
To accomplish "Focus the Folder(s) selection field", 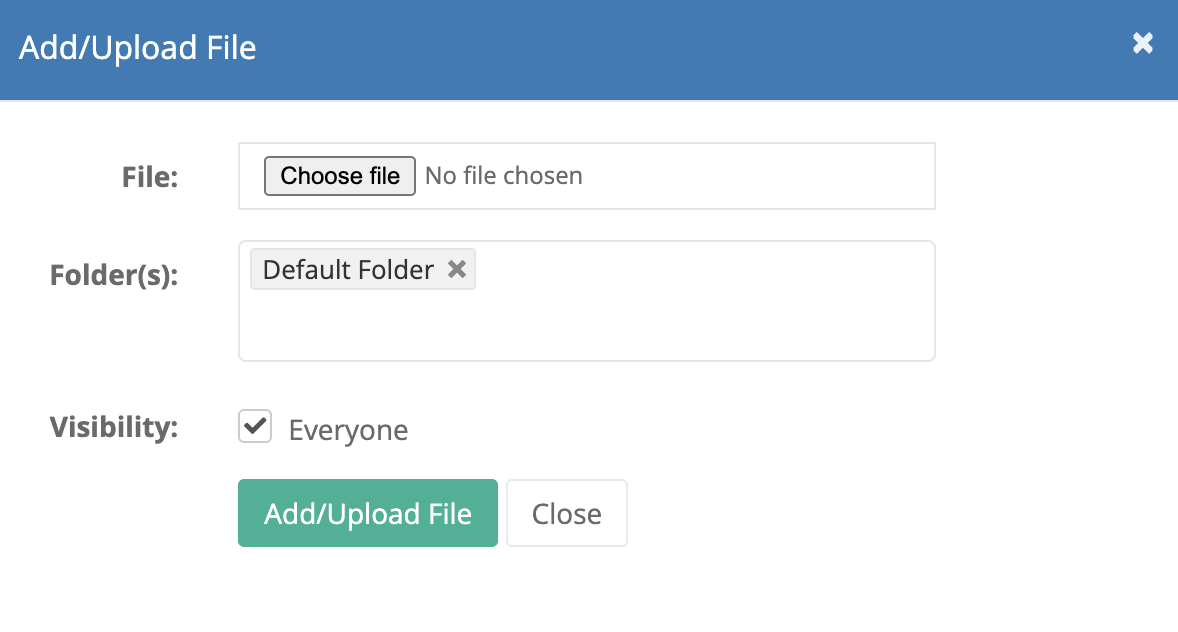I will [x=587, y=301].
